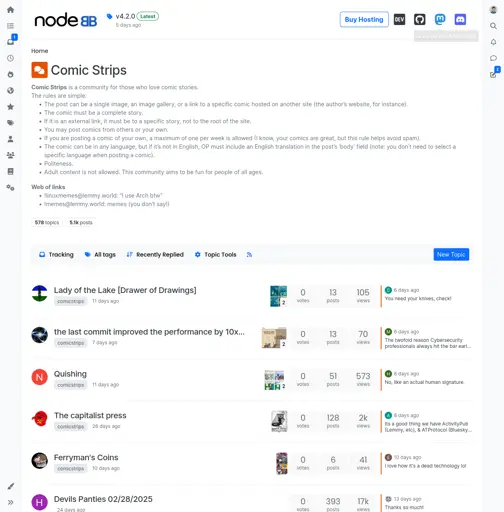Open the Mastodon icon in header
The width and height of the screenshot is (504, 512).
(x=440, y=19)
